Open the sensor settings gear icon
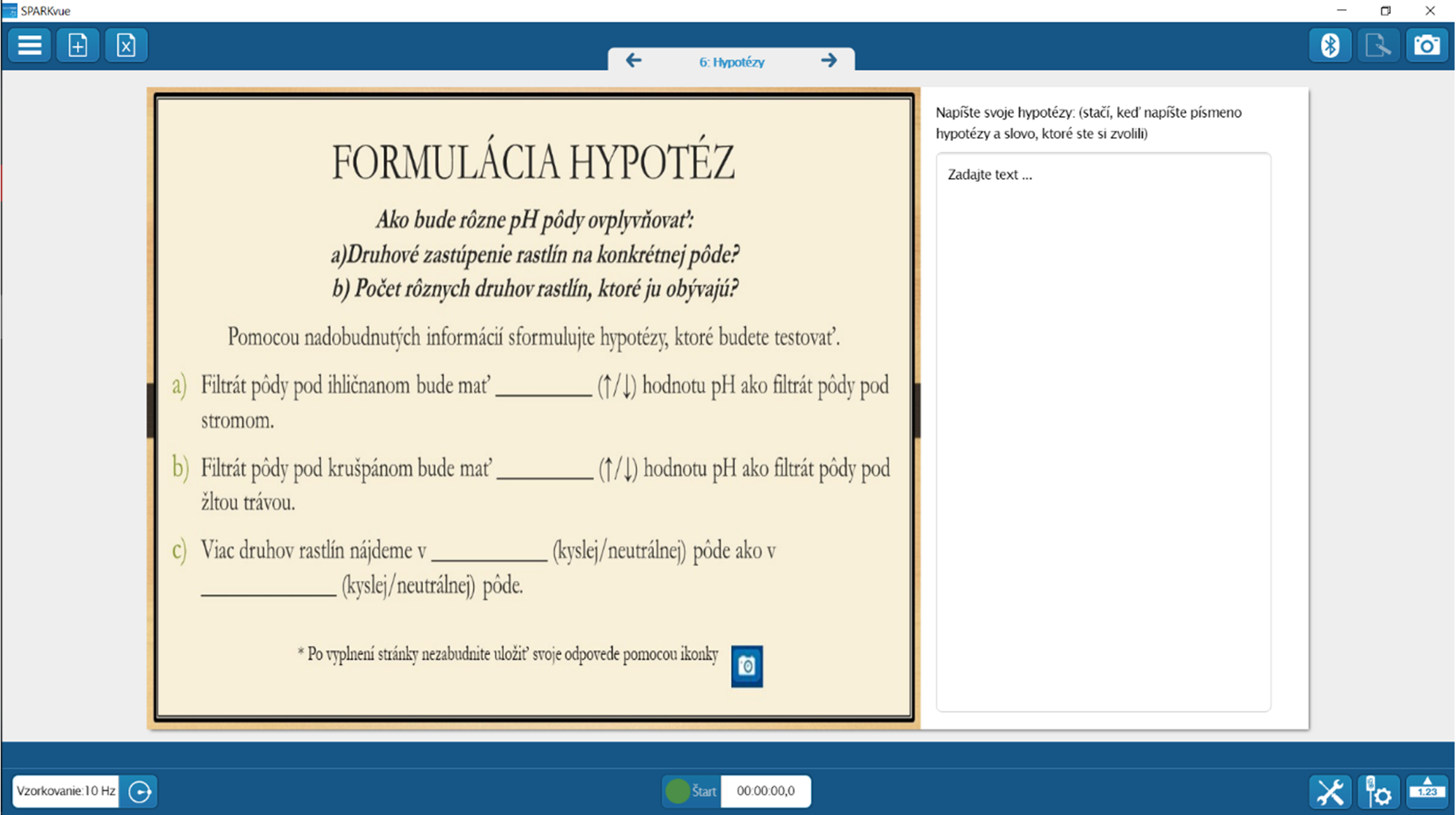This screenshot has width=1456, height=815. [x=1378, y=791]
